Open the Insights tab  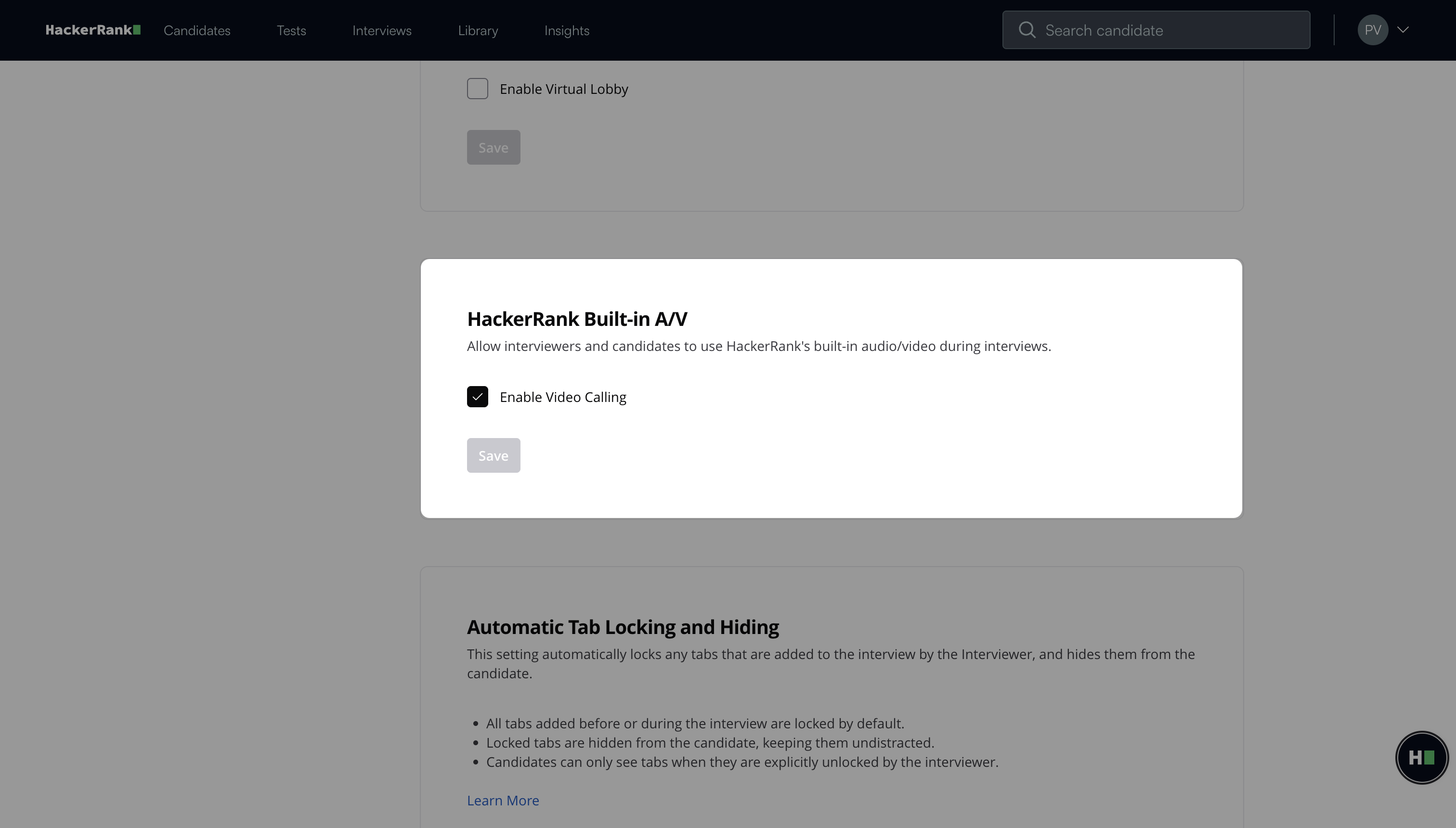tap(567, 31)
